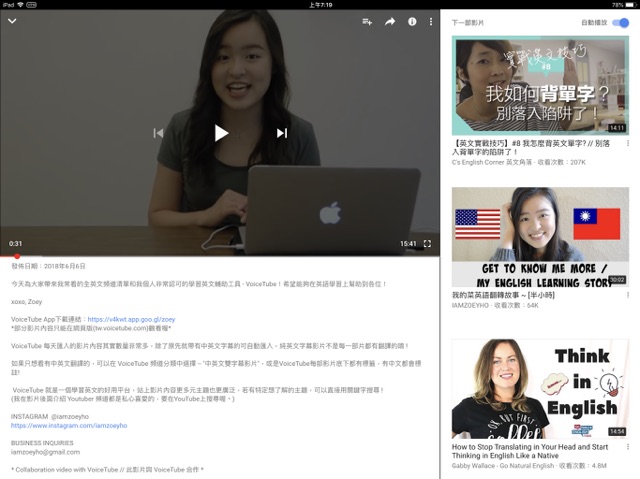
Task: Play the paused video
Action: pos(221,133)
